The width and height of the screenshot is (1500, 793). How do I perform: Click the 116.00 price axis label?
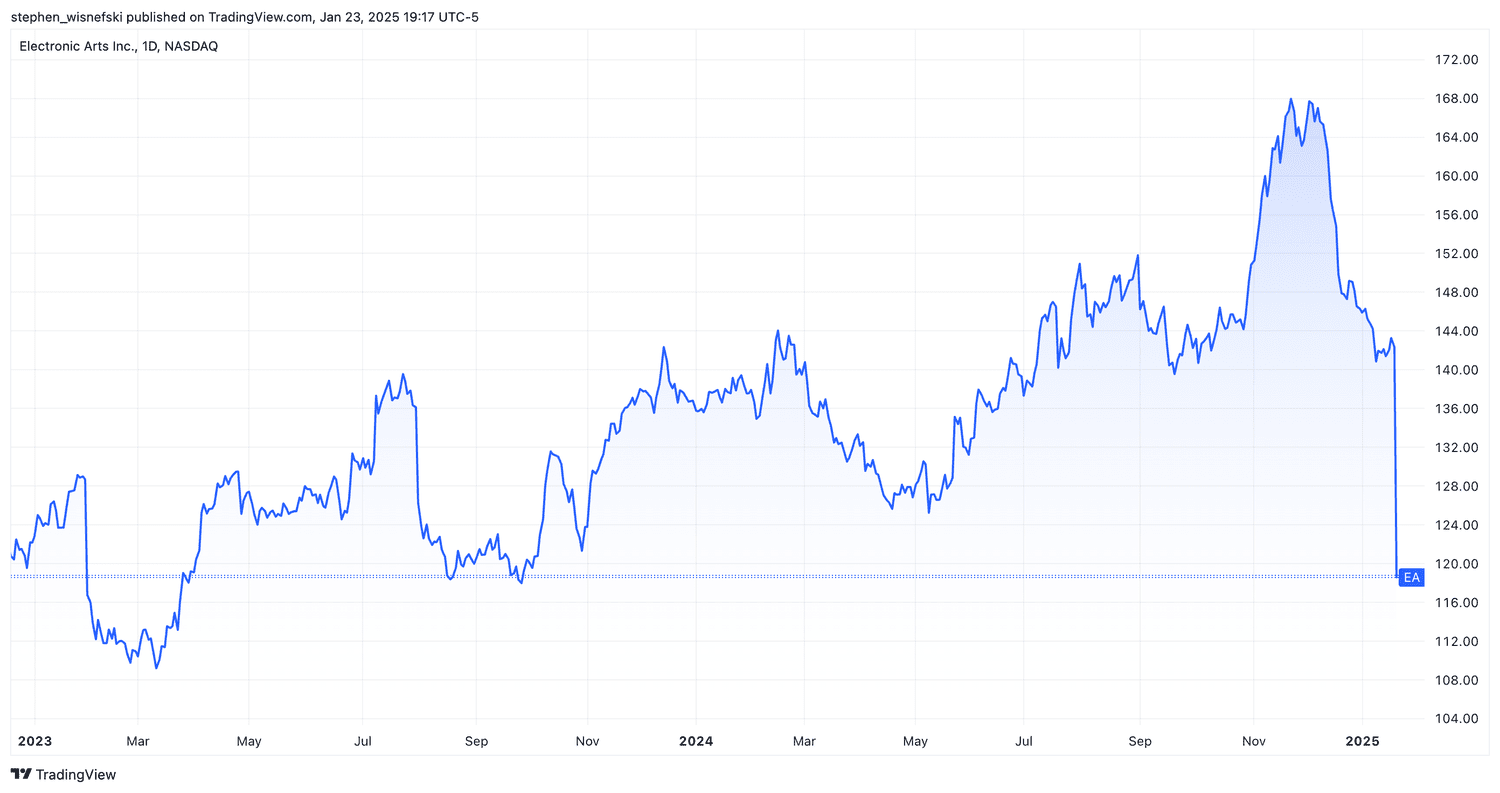1457,603
